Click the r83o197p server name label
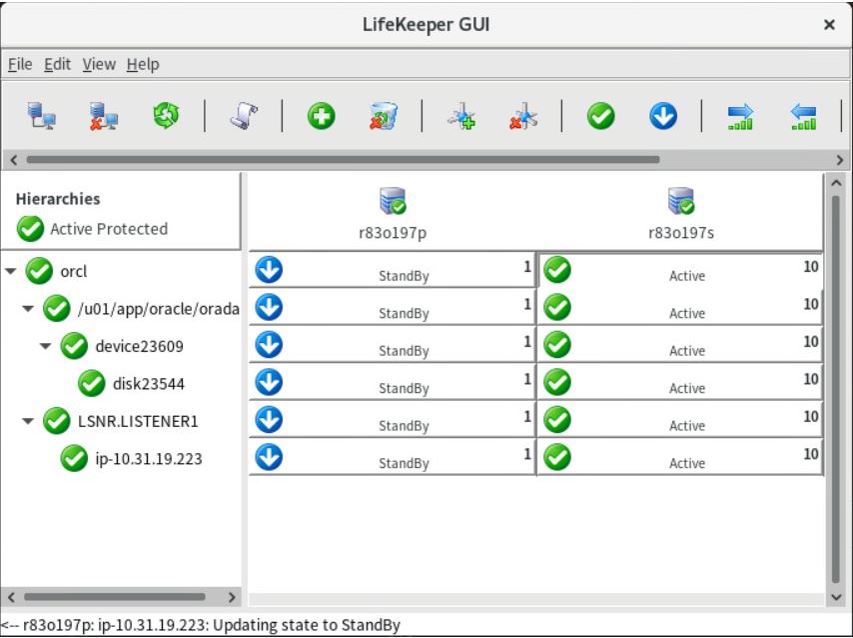 [393, 233]
